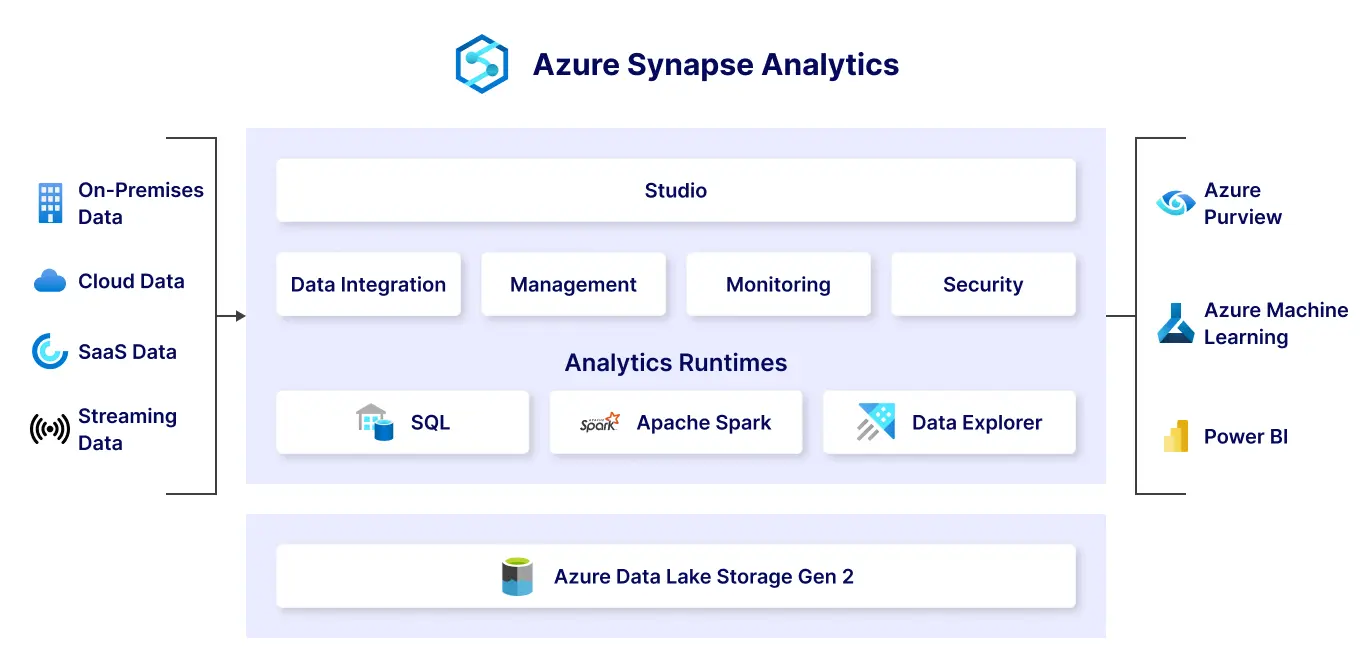Screen dimensions: 1365x668
Task: Click the Azure Machine Learning flask icon
Action: [1175, 324]
